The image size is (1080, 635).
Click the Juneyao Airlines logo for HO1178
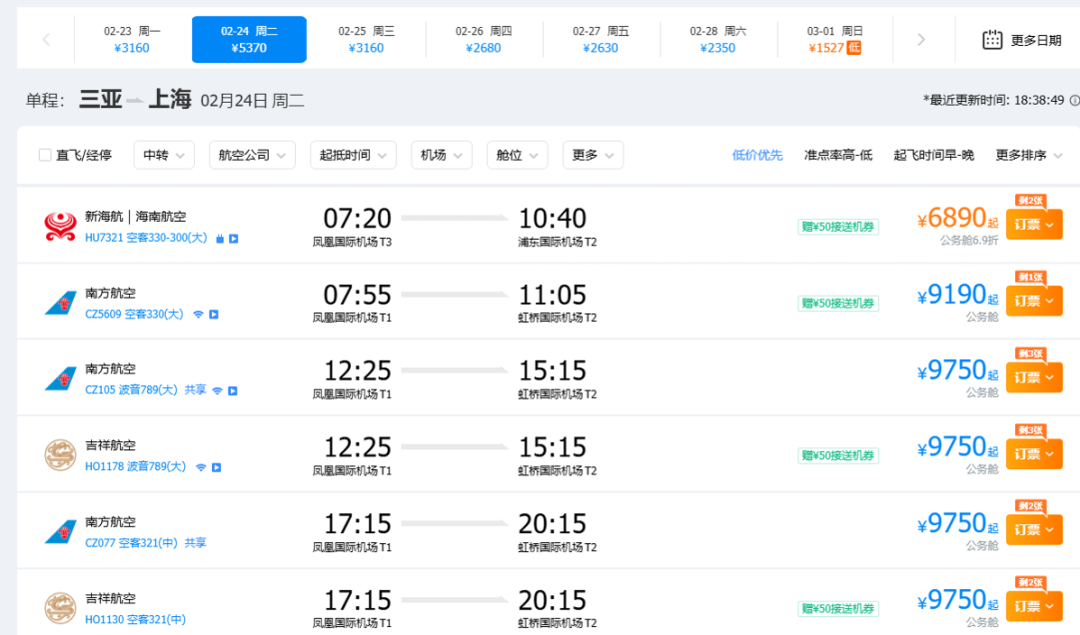(60, 455)
